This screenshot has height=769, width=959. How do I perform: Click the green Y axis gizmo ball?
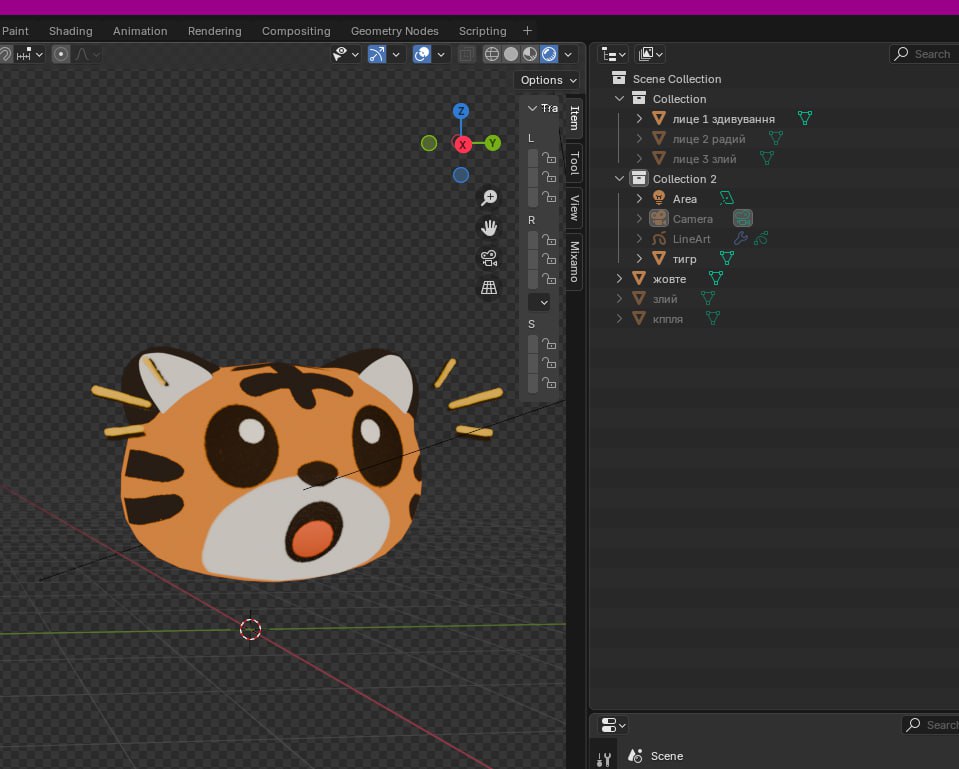[x=492, y=143]
